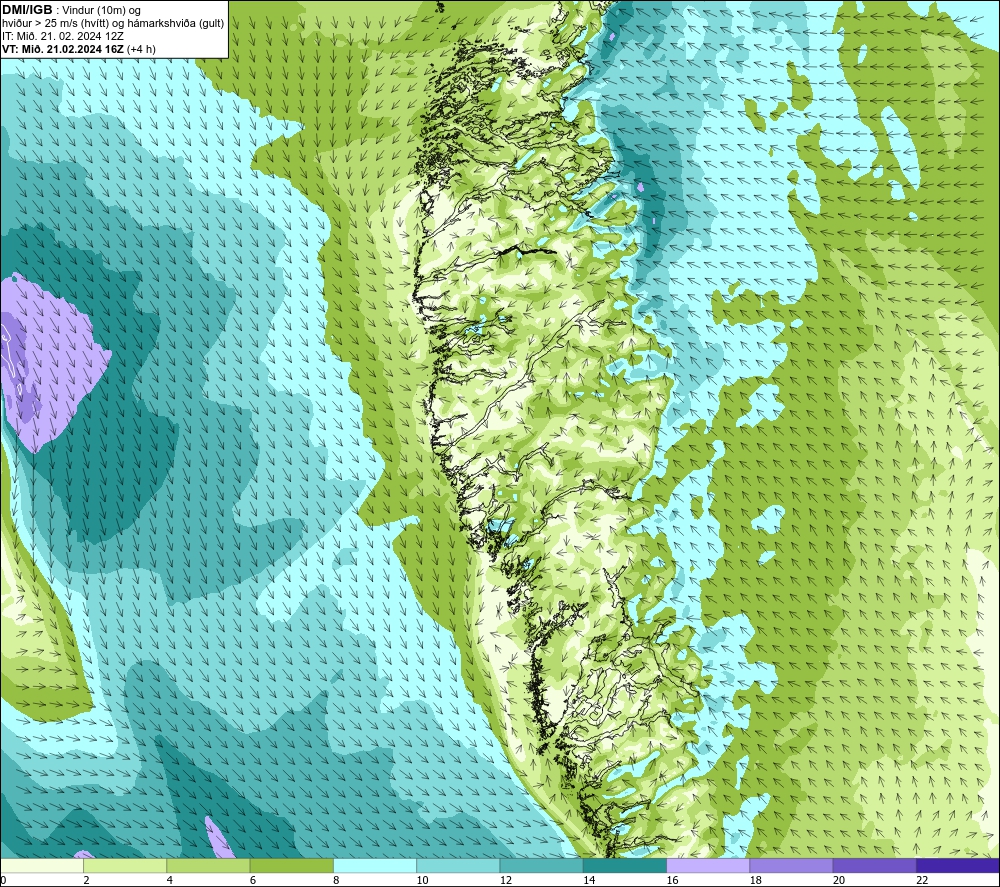Screen dimensions: 1000x887
Task: Click the 'IT: Mið. 21. 02. 2024 12Z' line
Action: (63, 36)
